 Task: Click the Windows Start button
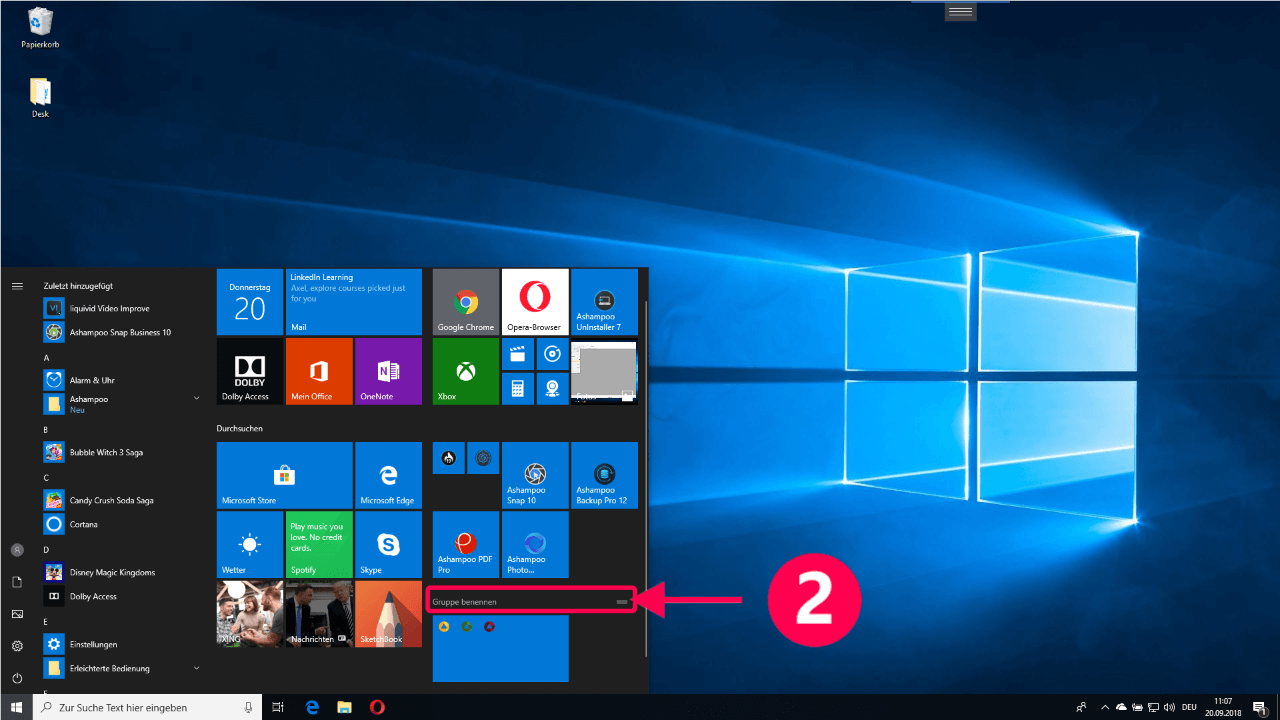[17, 707]
